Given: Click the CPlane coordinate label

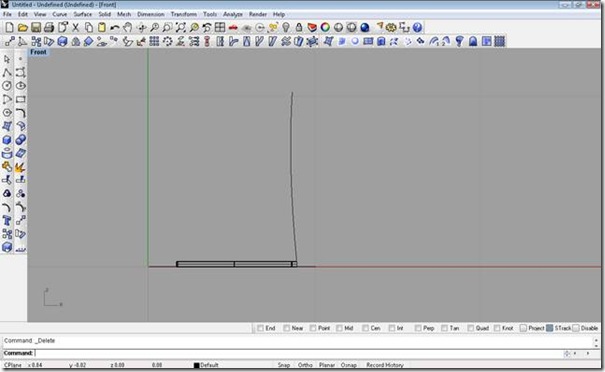Looking at the screenshot, I should click(x=13, y=365).
